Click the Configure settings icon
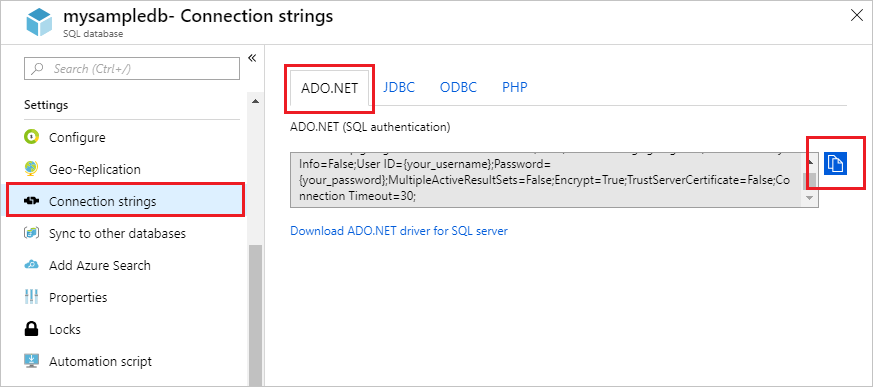Viewport: 873px width, 387px height. 31,137
